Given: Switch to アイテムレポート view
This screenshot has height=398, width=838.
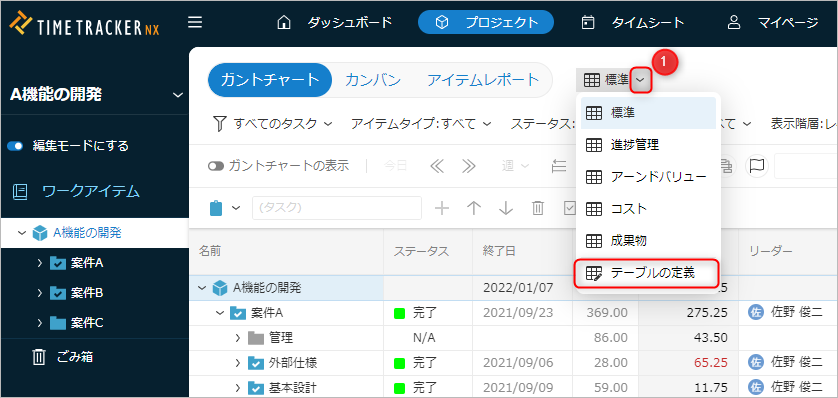Looking at the screenshot, I should tap(483, 80).
